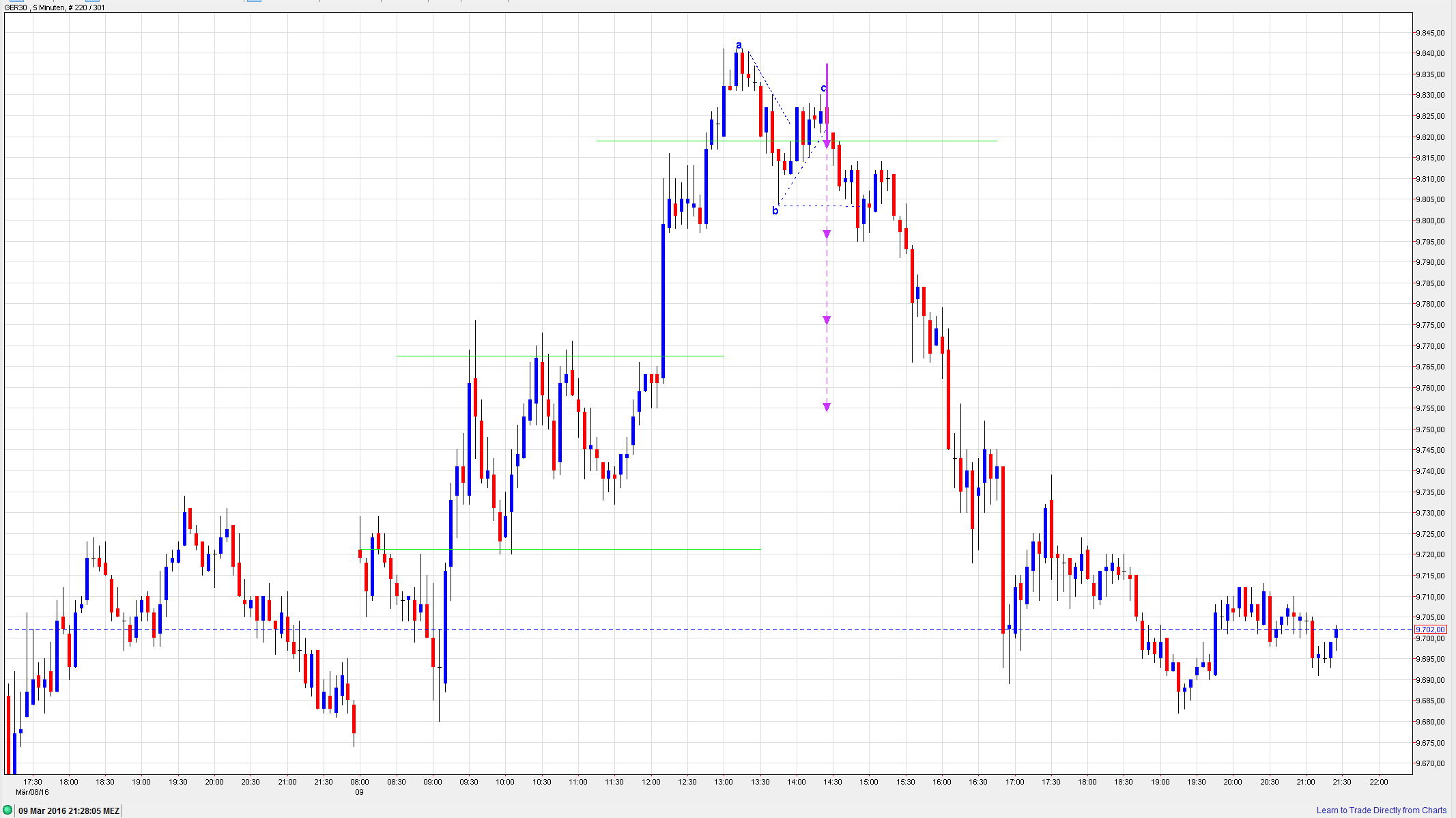This screenshot has width=1456, height=818.
Task: Click the 9.845,00 price axis label
Action: (x=1430, y=33)
